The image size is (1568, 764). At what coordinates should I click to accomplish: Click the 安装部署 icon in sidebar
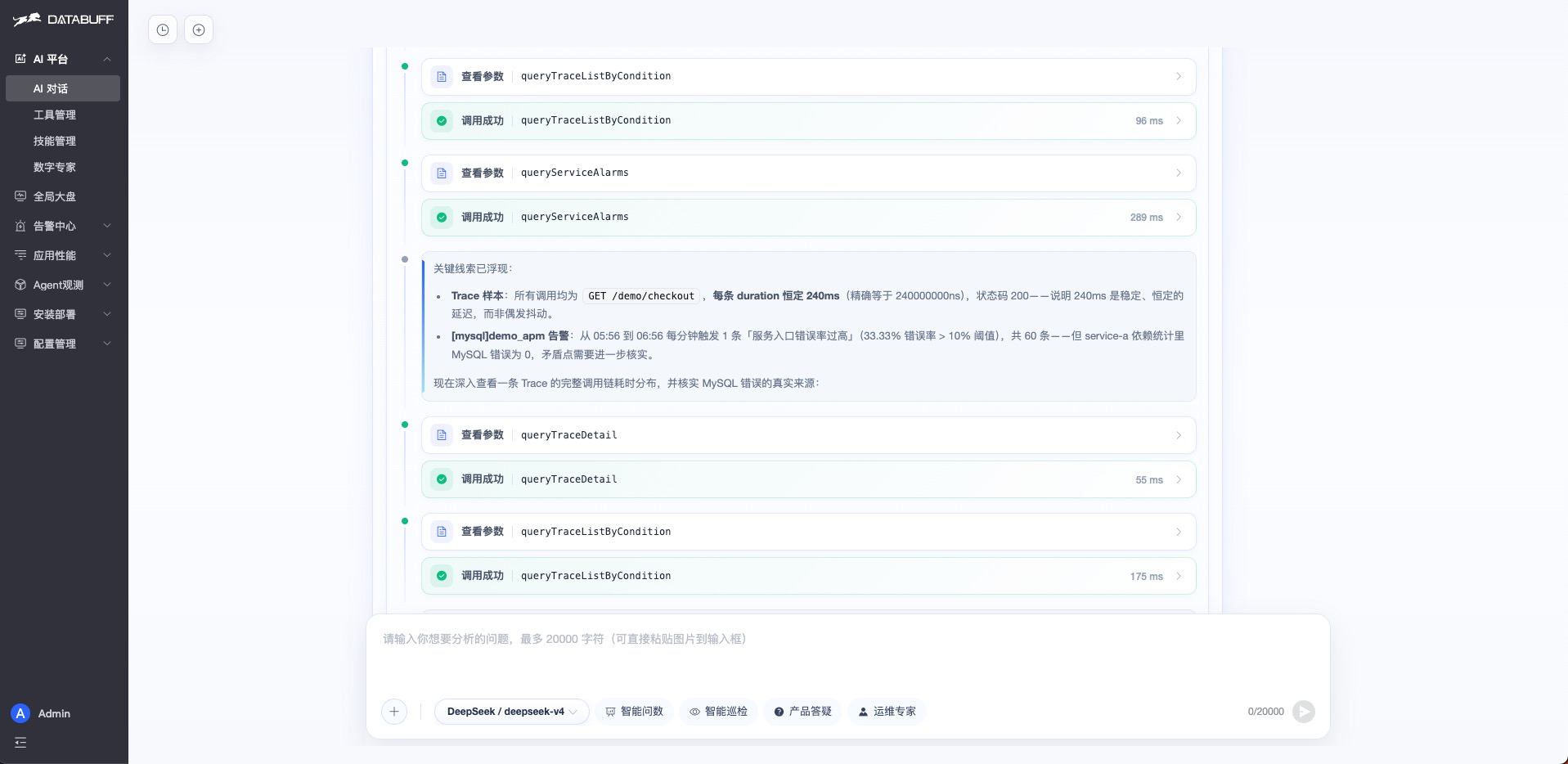tap(20, 314)
